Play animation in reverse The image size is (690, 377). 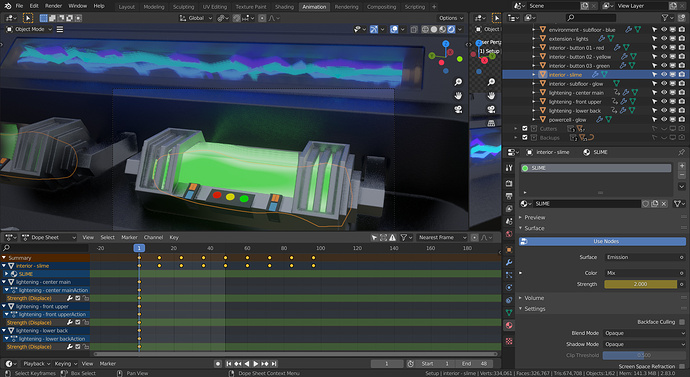247,364
